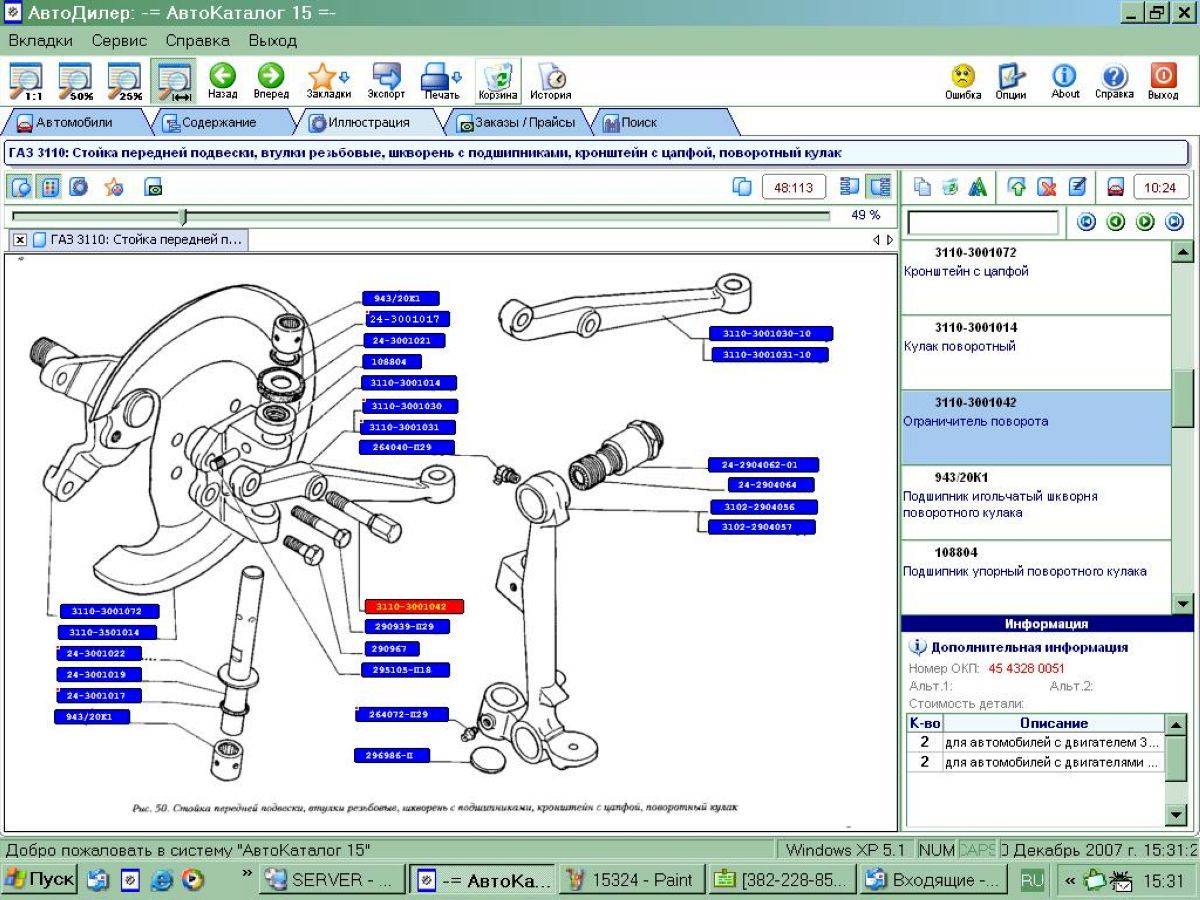Screen dimensions: 1200x900
Task: Click the green up-arrow parts icon
Action: coord(1018,187)
